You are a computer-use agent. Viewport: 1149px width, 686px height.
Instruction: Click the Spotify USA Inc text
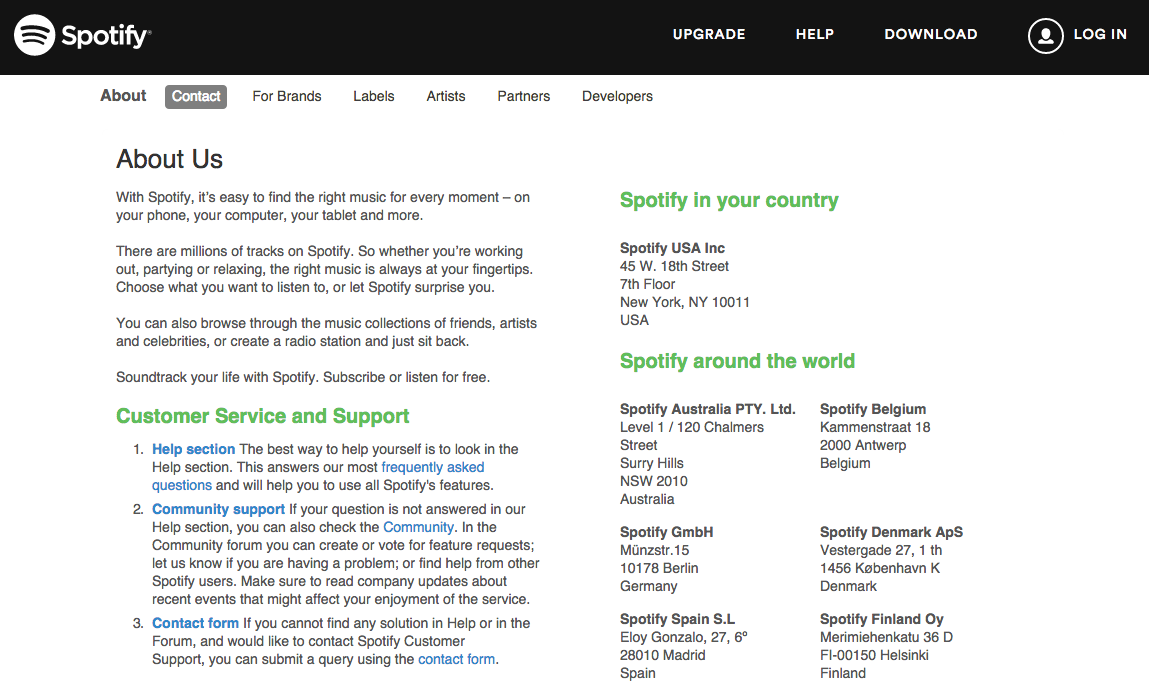672,248
